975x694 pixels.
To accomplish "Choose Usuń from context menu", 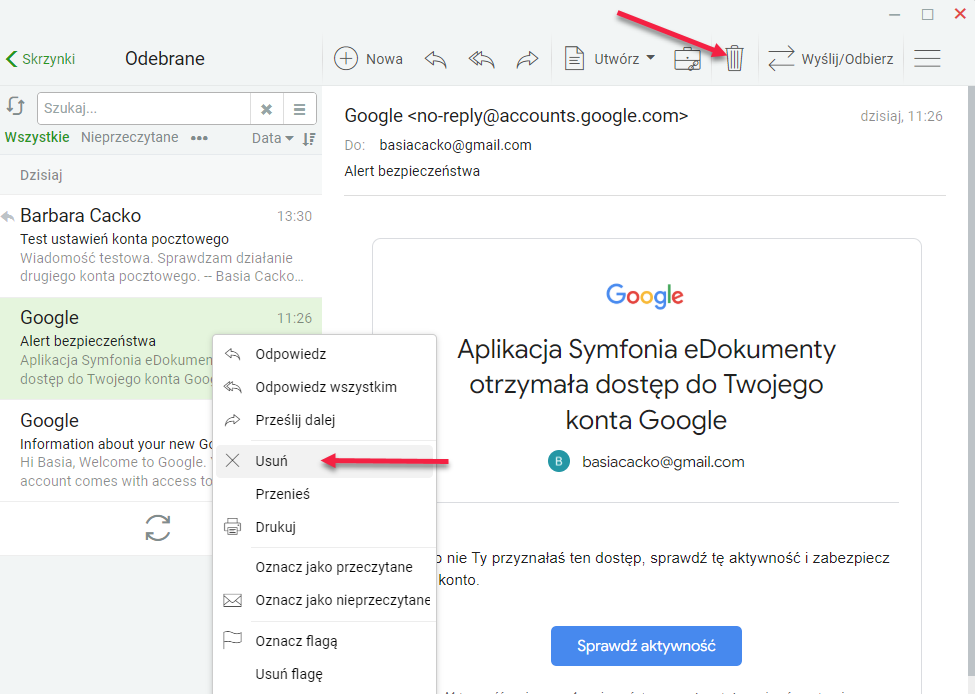I will click(x=324, y=461).
